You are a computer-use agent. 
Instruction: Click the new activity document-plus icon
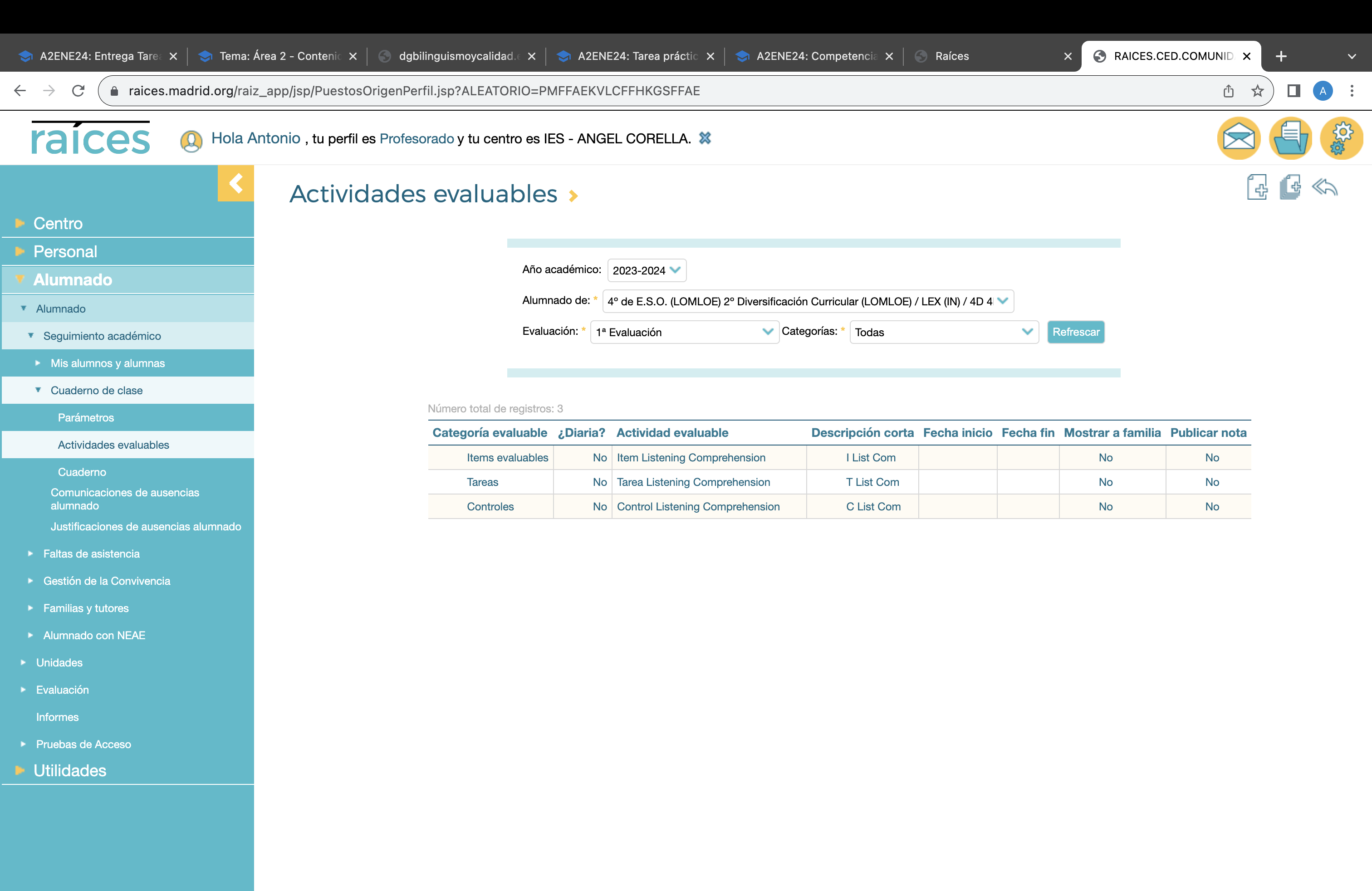tap(1257, 187)
